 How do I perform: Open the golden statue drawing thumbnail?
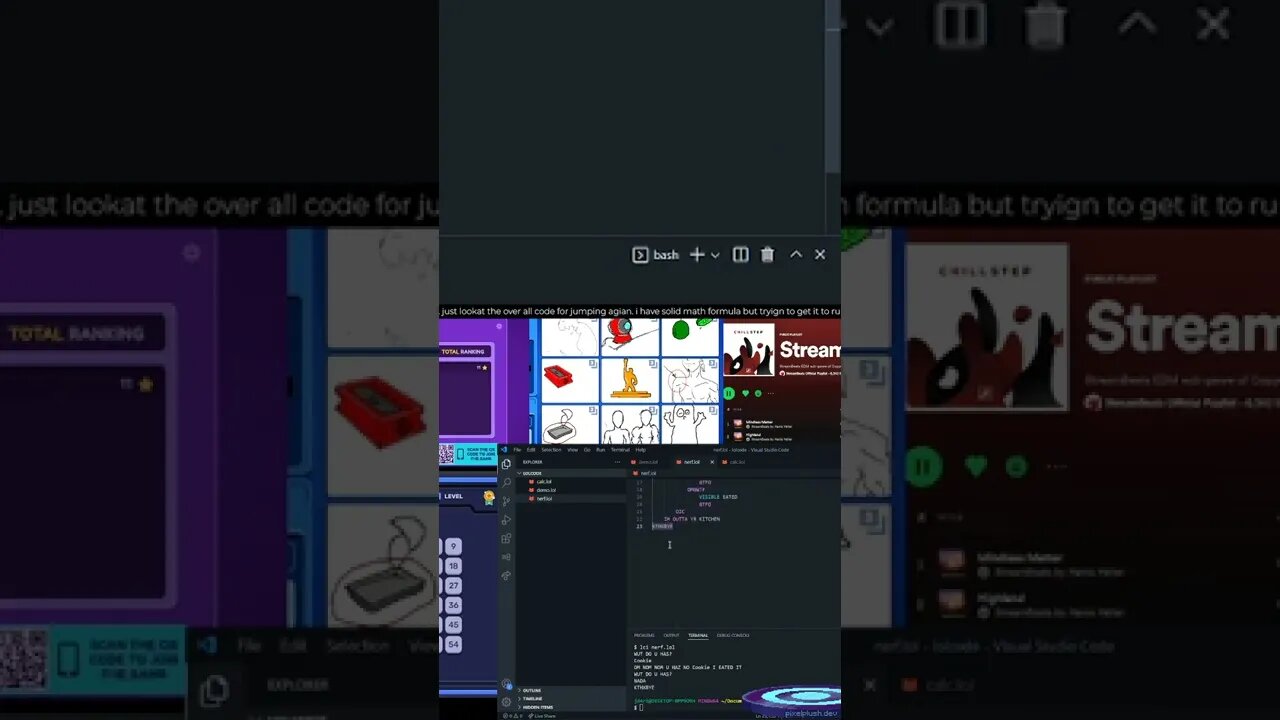[x=630, y=380]
